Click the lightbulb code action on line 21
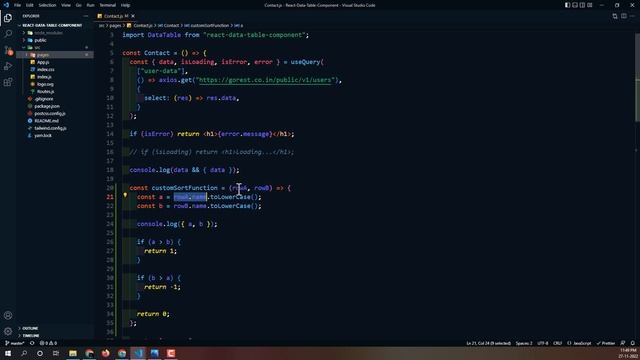 pos(125,196)
